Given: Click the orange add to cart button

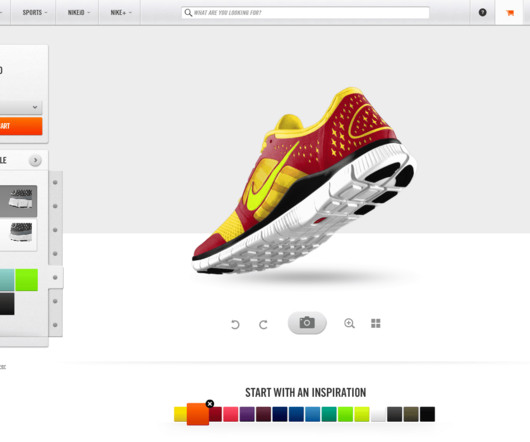Looking at the screenshot, I should point(21,126).
